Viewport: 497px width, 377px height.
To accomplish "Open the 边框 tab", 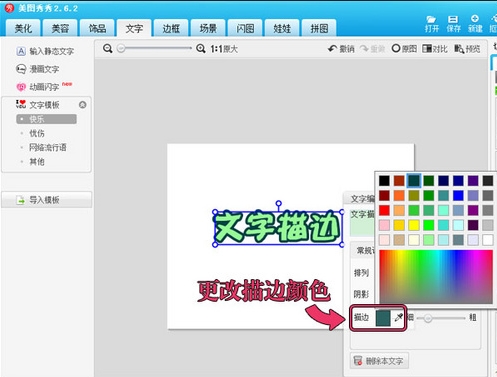I will (171, 28).
